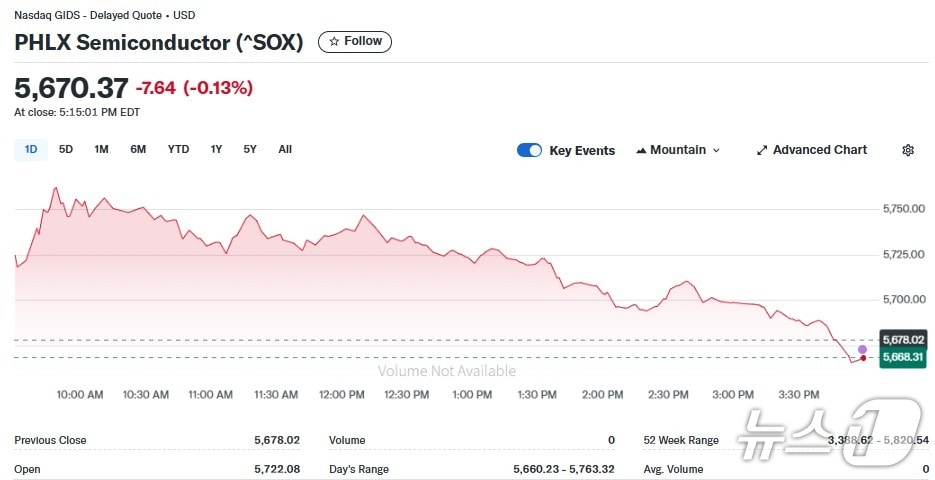The width and height of the screenshot is (935, 480).
Task: Open the Advanced Chart view
Action: pyautogui.click(x=811, y=150)
